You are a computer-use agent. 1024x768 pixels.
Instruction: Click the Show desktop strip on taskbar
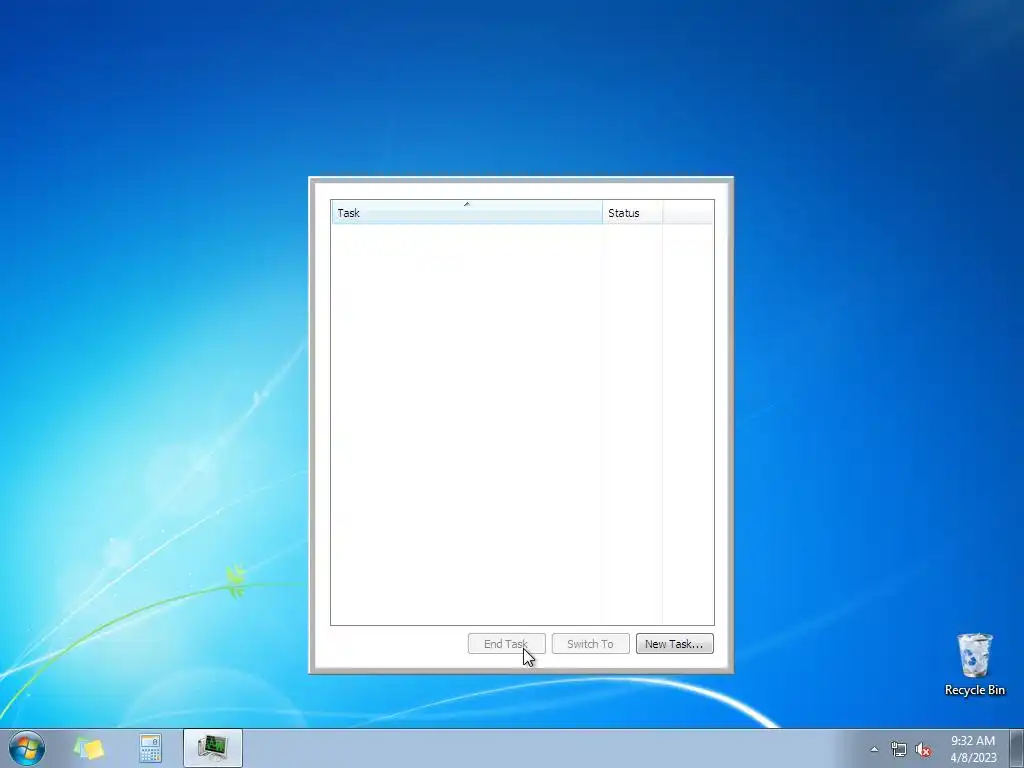[x=1017, y=748]
